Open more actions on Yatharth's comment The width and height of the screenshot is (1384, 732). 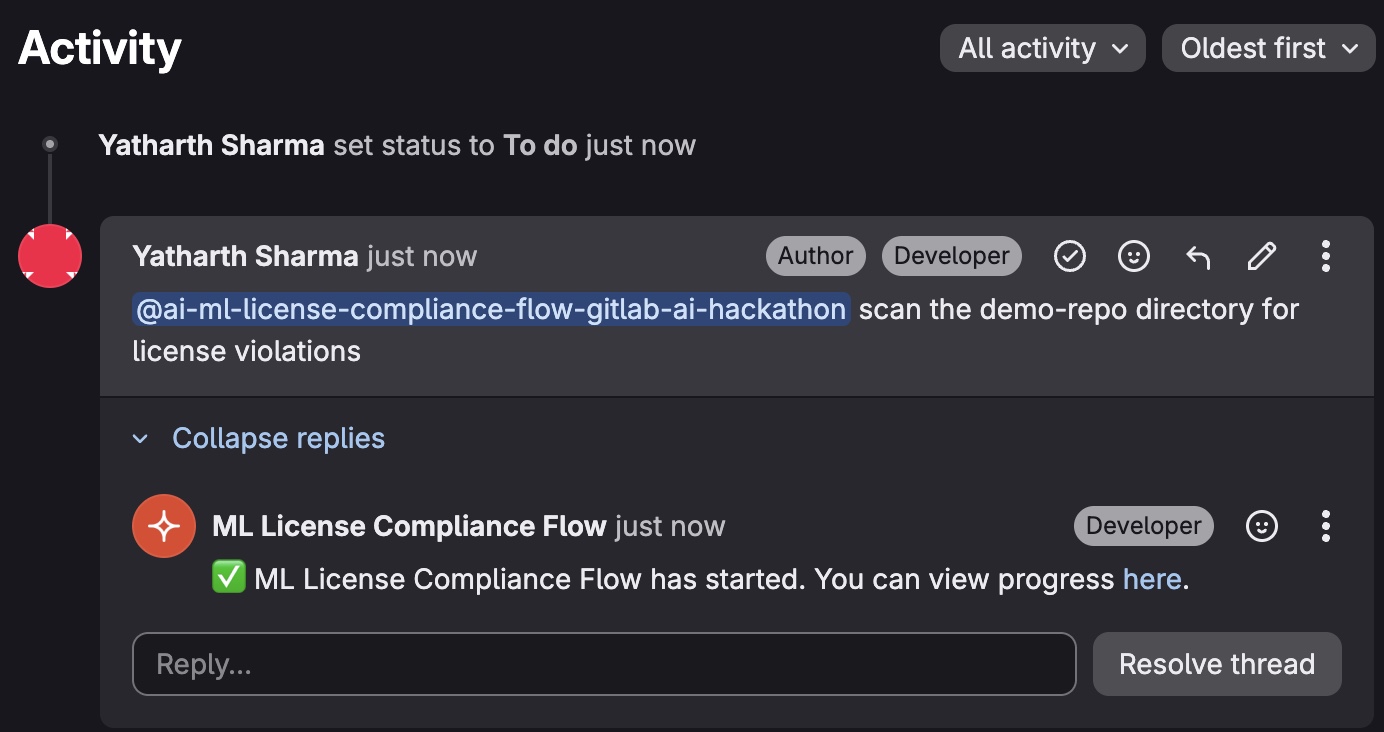[x=1325, y=256]
